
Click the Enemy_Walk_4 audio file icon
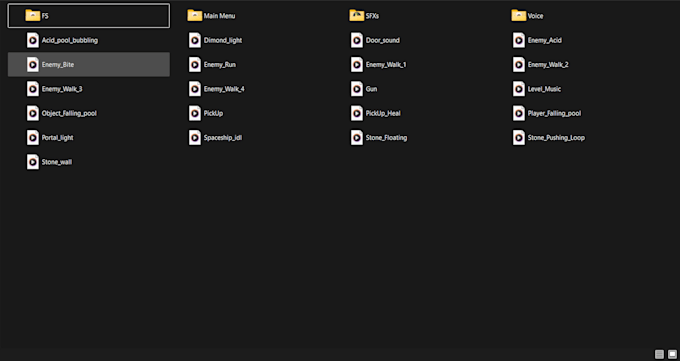click(195, 89)
